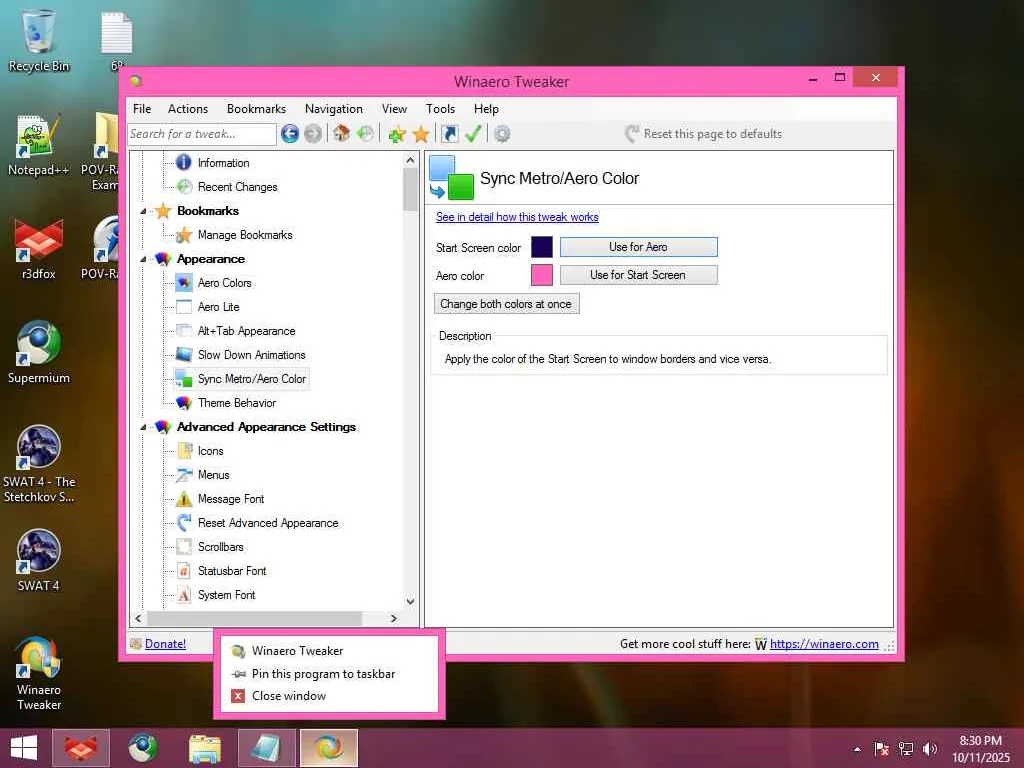Open Reset Advanced Appearance item
This screenshot has height=768, width=1024.
pos(268,523)
